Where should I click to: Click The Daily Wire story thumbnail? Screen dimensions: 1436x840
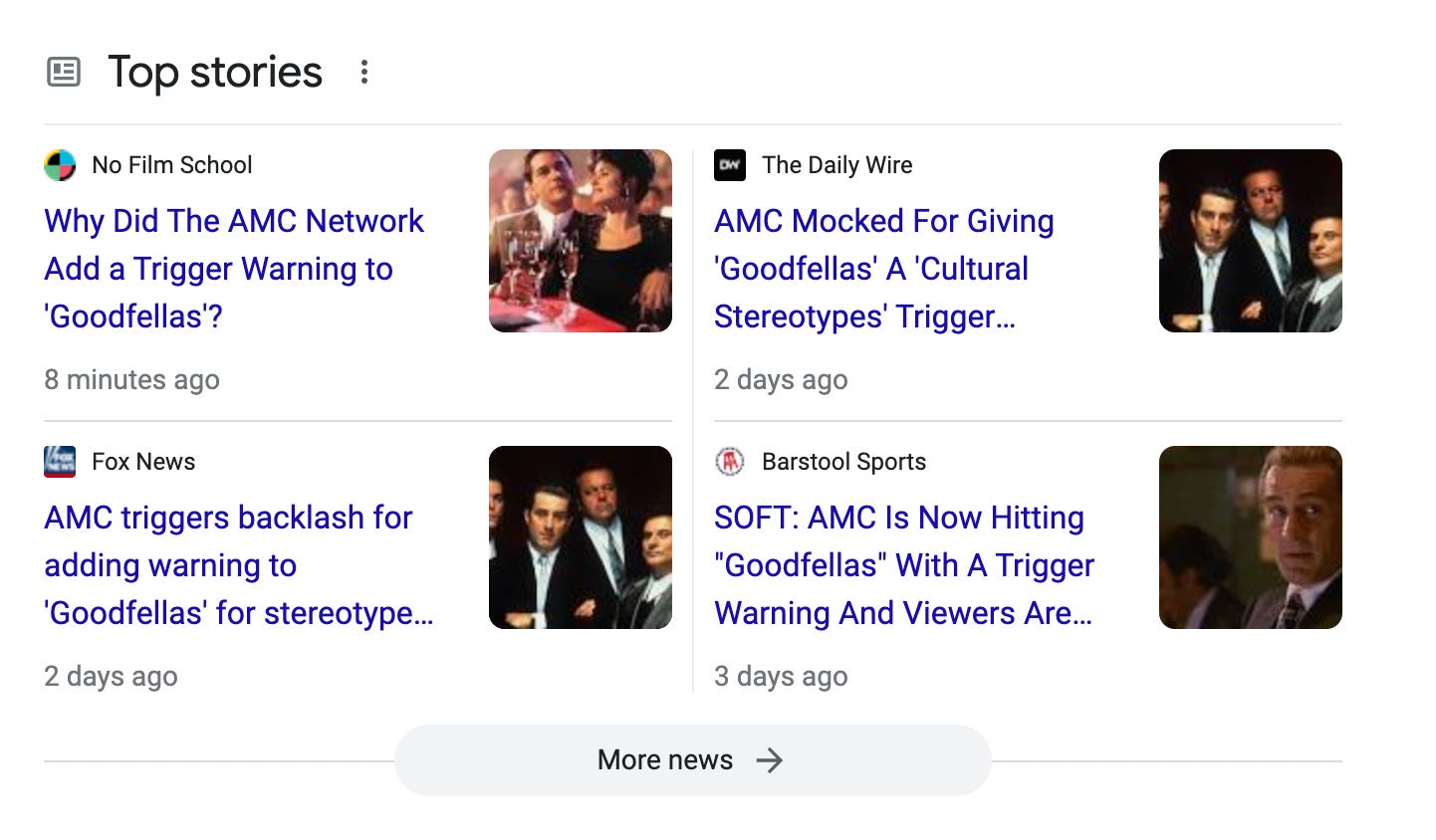[x=1251, y=241]
